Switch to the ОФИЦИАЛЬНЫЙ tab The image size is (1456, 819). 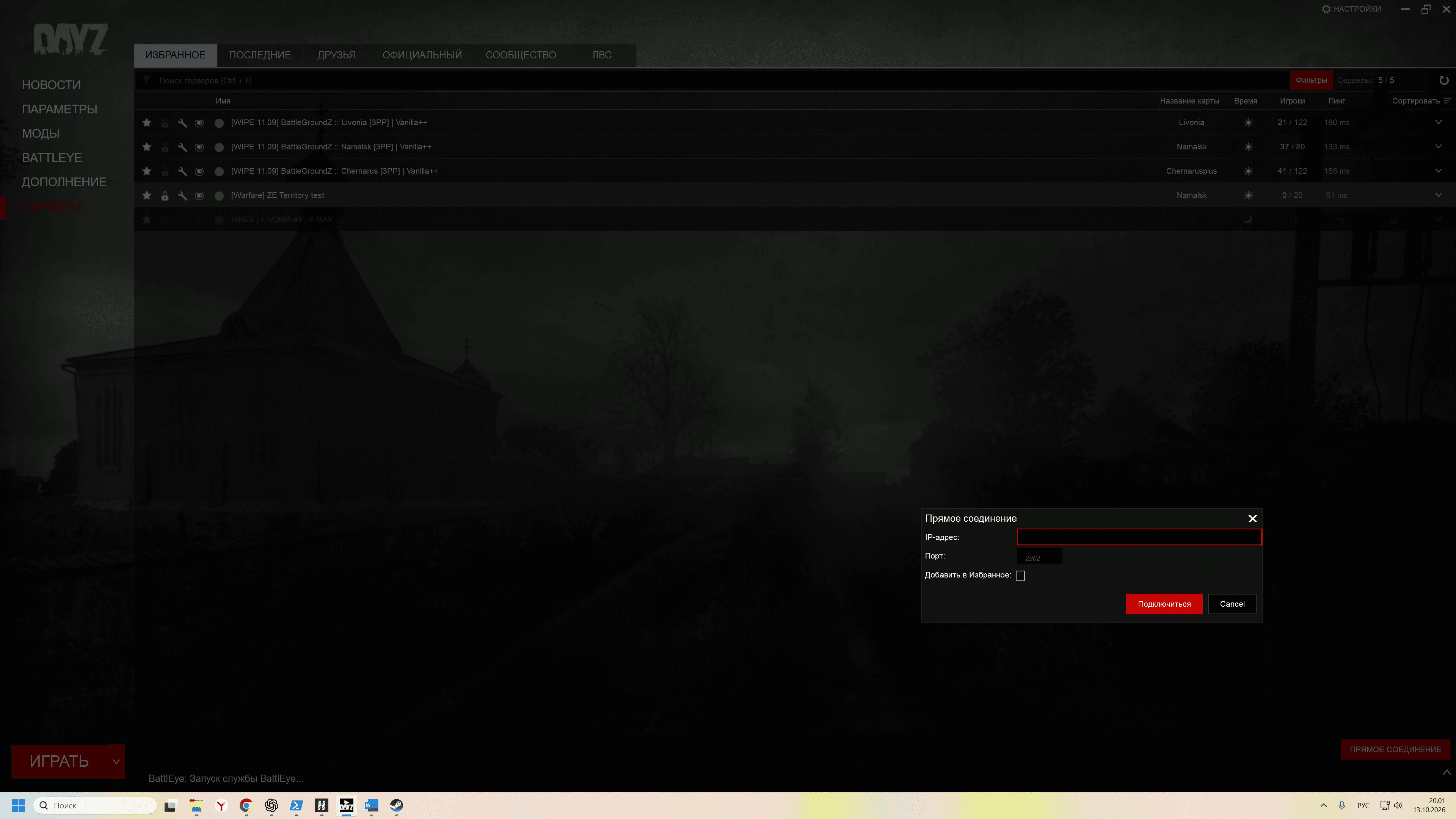coord(422,55)
